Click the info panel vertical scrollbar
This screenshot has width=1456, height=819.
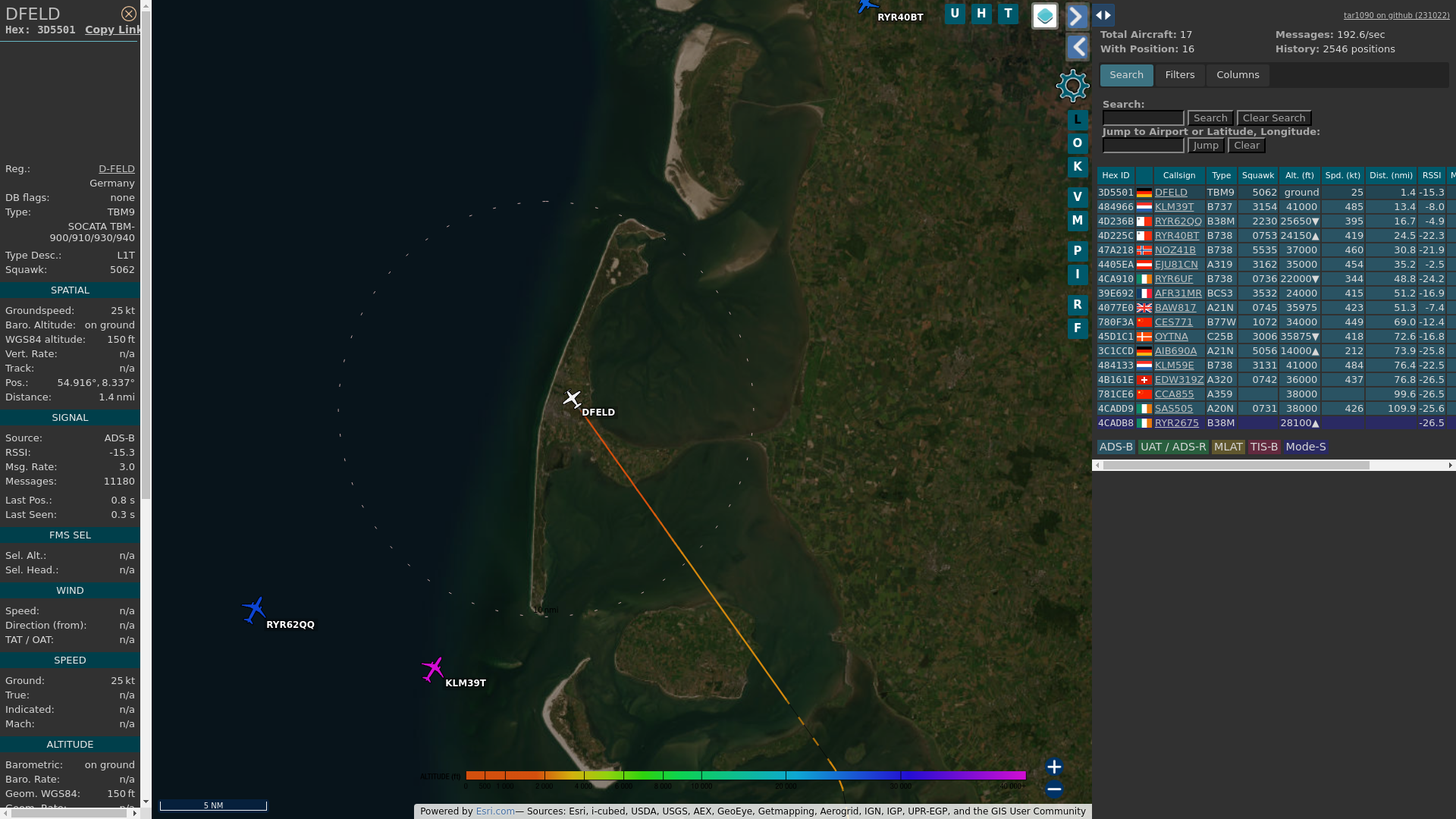point(146,254)
